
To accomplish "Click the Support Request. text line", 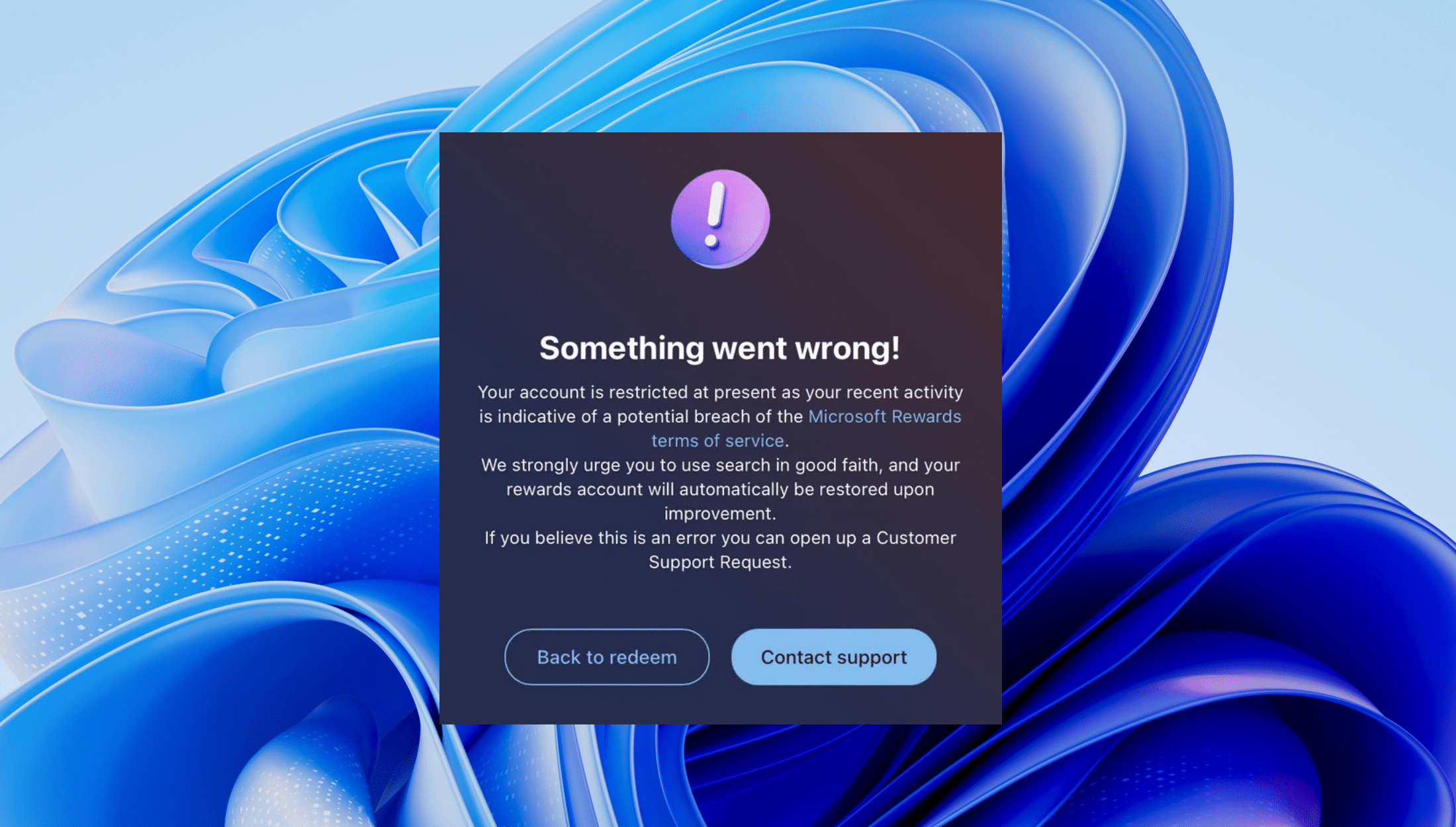I will (720, 562).
